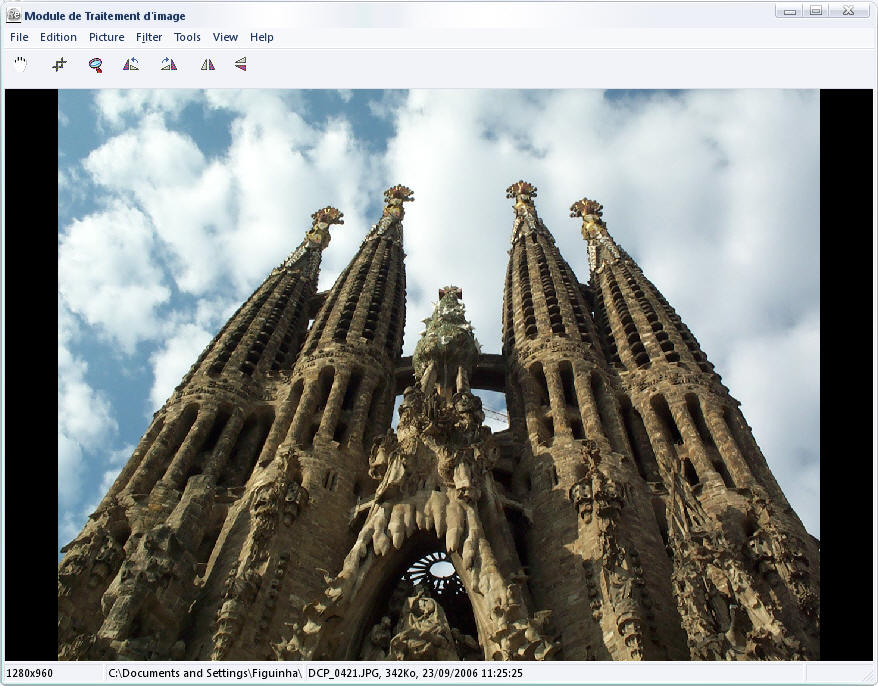Flip the picture horizontally

[x=208, y=65]
